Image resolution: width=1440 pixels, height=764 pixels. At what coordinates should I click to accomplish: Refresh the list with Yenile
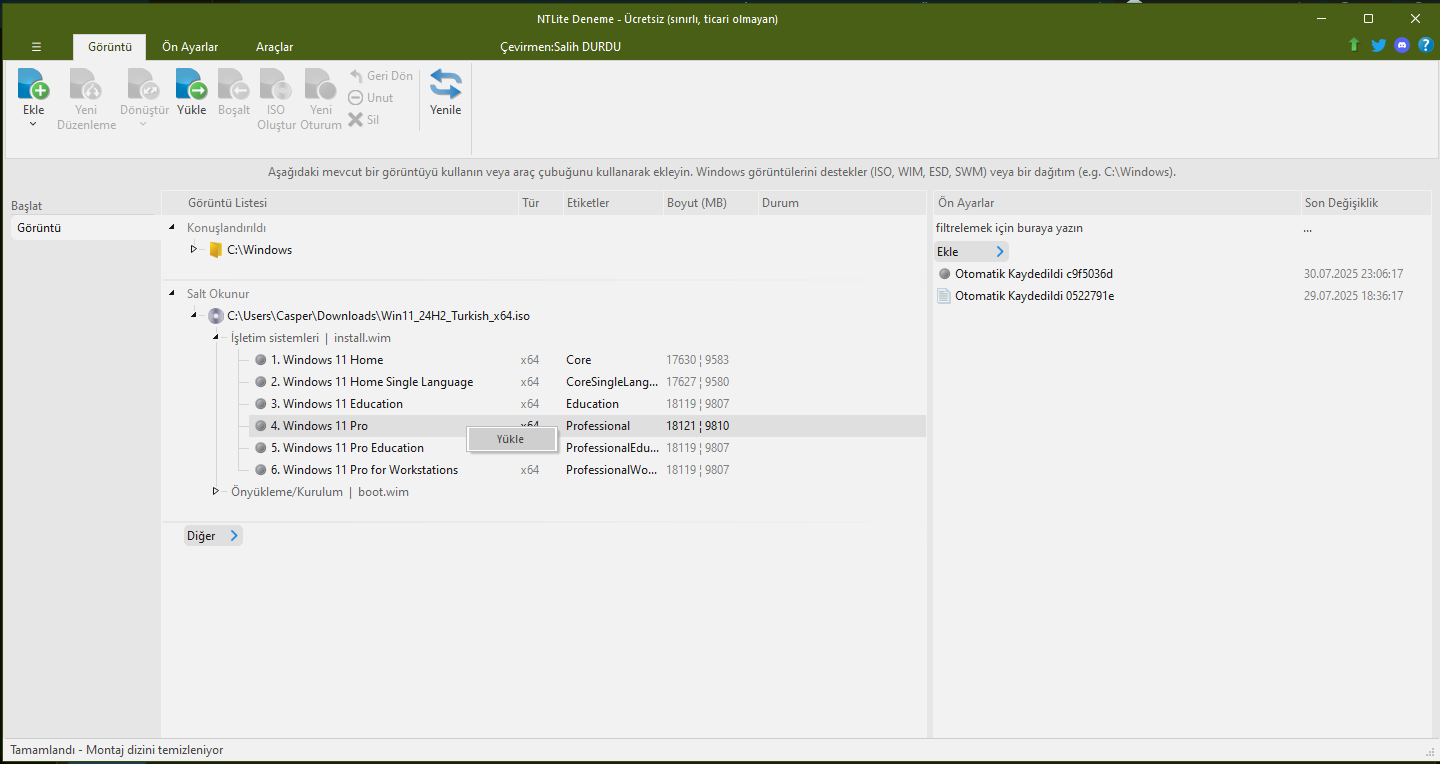click(x=446, y=93)
